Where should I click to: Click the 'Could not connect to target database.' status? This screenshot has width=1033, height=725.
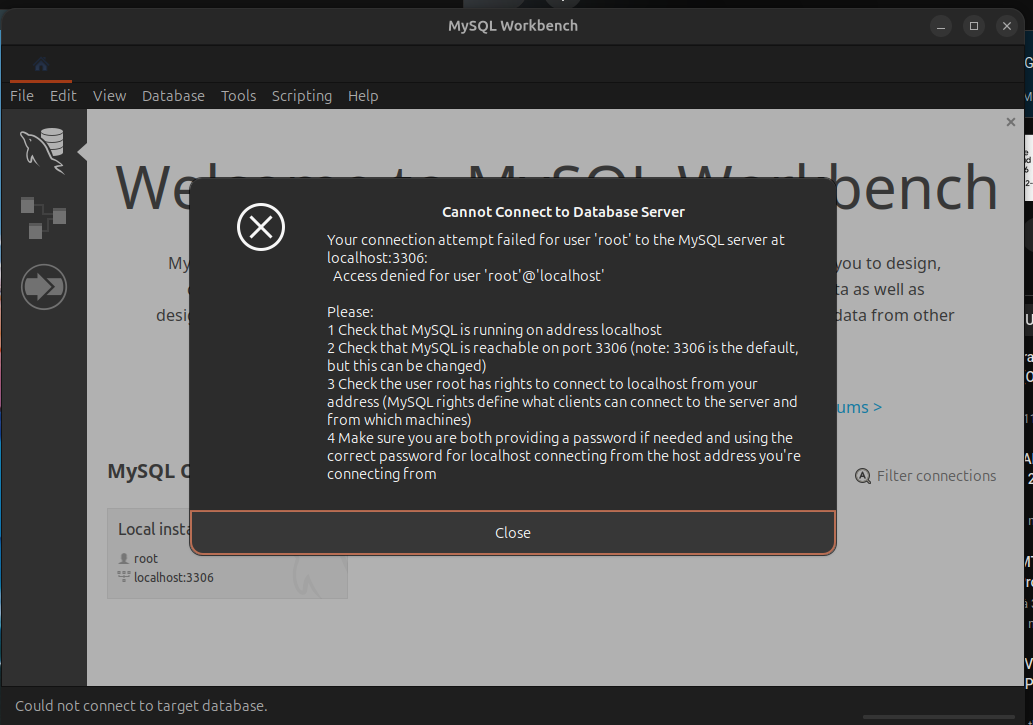pyautogui.click(x=141, y=706)
